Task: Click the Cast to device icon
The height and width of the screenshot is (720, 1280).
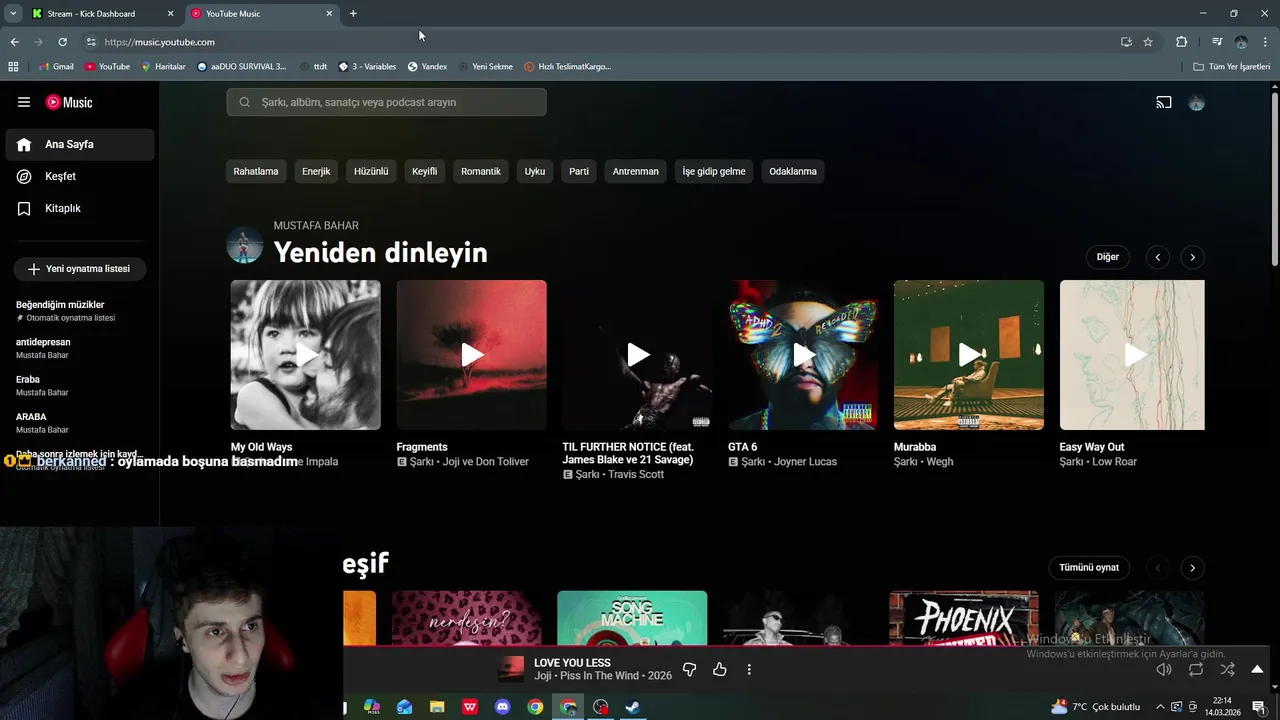Action: pyautogui.click(x=1164, y=102)
